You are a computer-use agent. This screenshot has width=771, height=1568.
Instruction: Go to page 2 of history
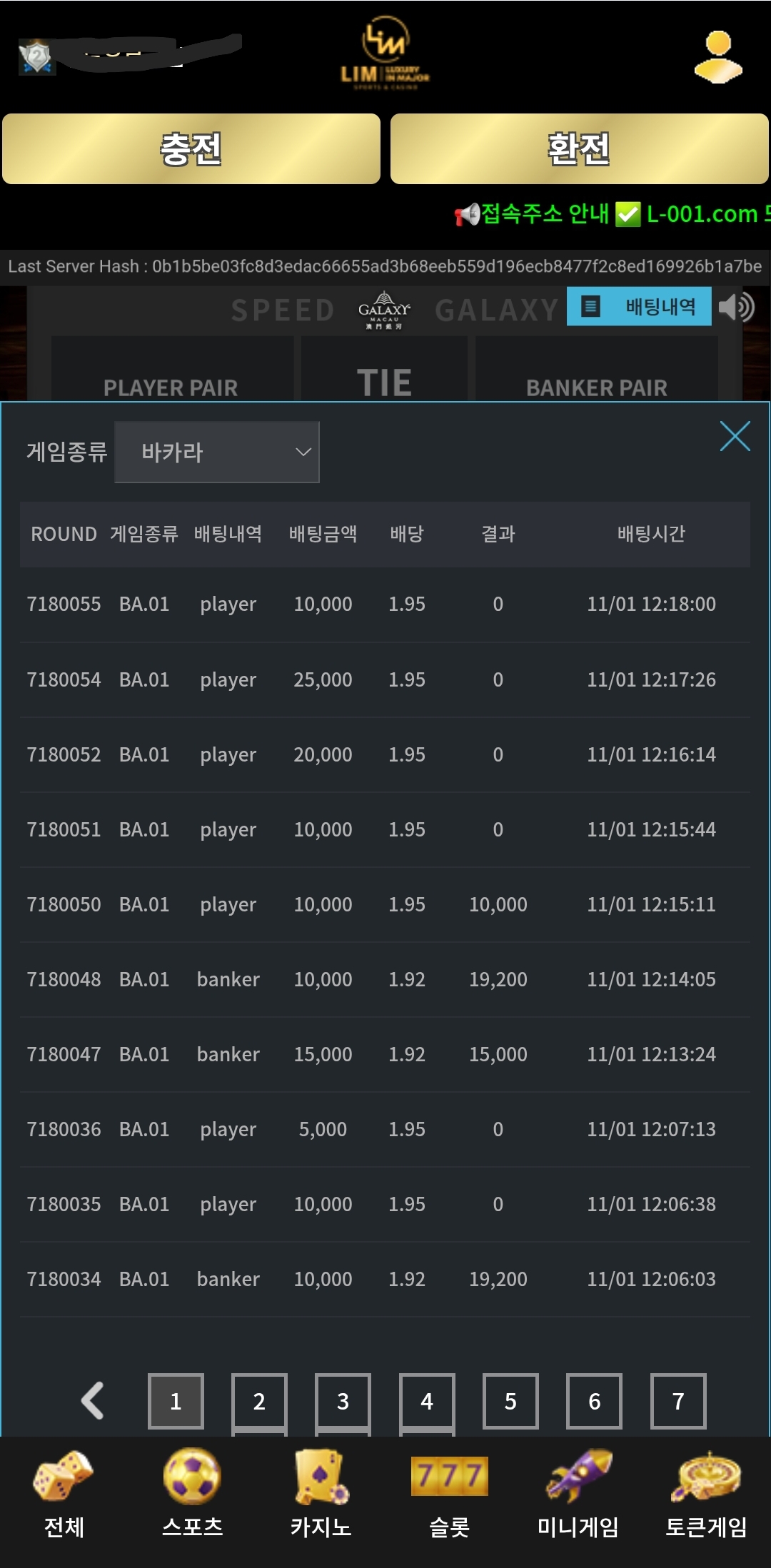pos(259,1401)
